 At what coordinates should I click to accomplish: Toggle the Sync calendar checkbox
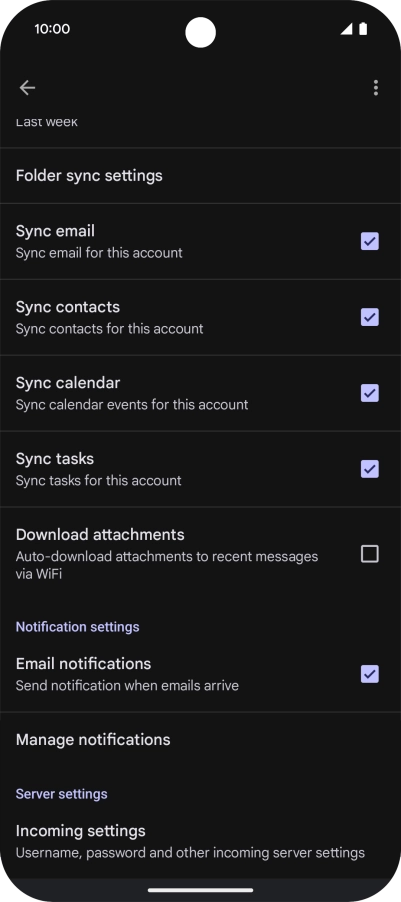click(369, 393)
